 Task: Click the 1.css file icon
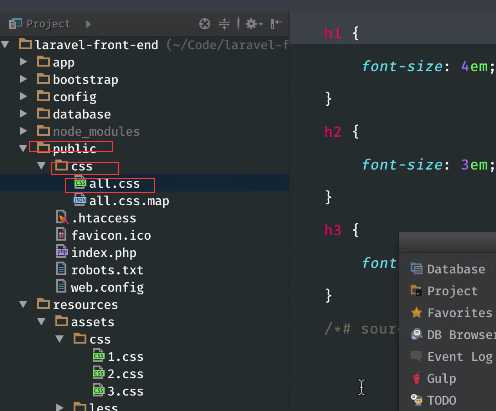(x=99, y=356)
